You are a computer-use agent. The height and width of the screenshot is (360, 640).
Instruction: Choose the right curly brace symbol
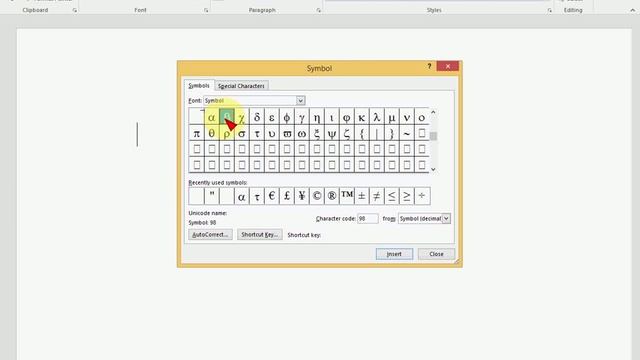pyautogui.click(x=392, y=133)
